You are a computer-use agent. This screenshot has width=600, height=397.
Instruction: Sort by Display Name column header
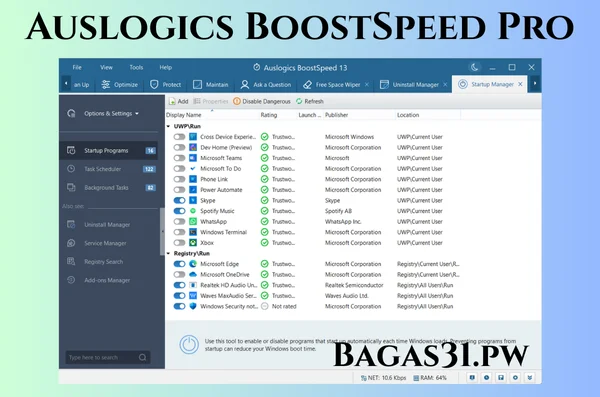183,115
